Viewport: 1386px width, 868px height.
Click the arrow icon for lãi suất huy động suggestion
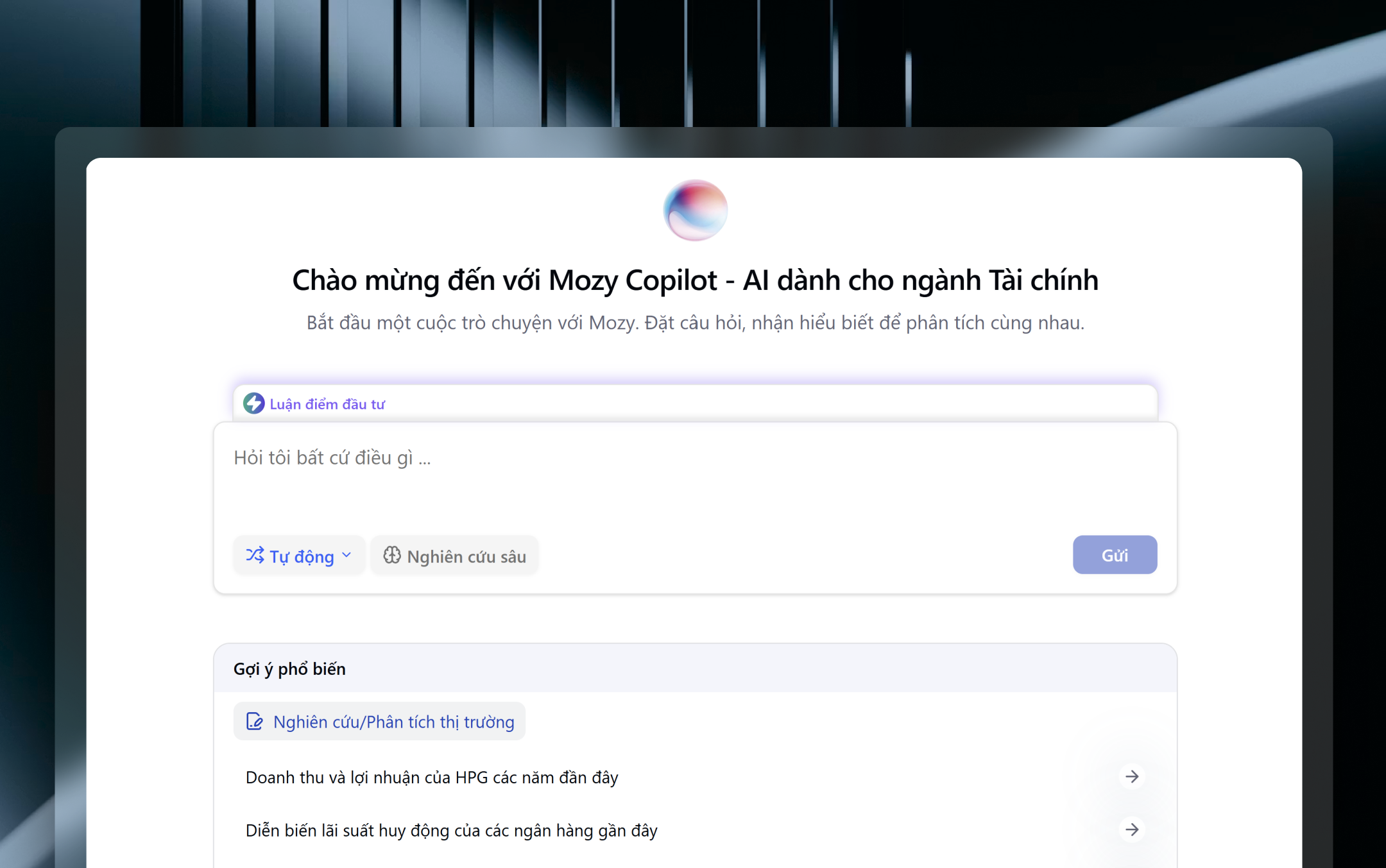point(1132,830)
